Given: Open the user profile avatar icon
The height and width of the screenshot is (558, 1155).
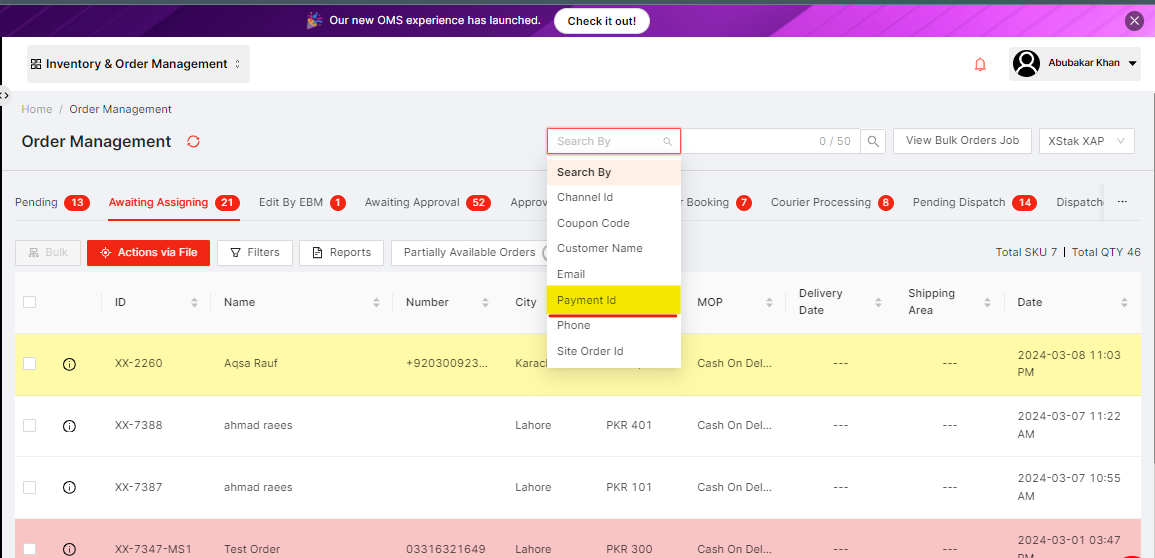Looking at the screenshot, I should [1026, 63].
